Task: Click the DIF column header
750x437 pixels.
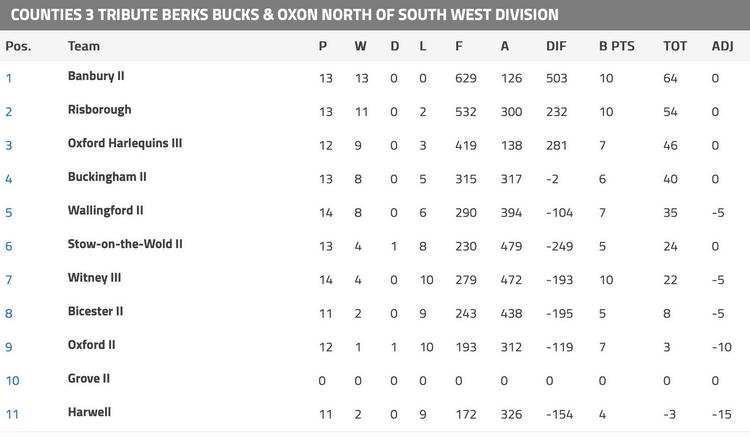Action: tap(556, 46)
